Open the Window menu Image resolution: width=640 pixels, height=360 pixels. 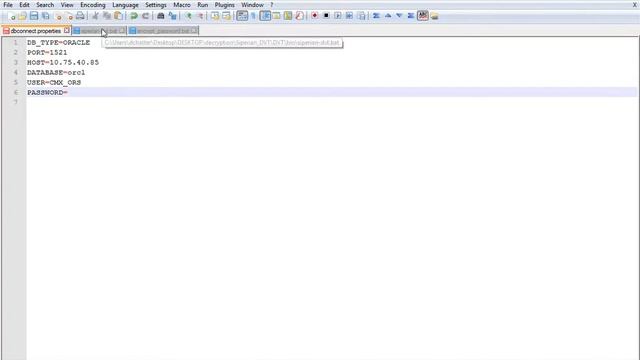coord(252,5)
